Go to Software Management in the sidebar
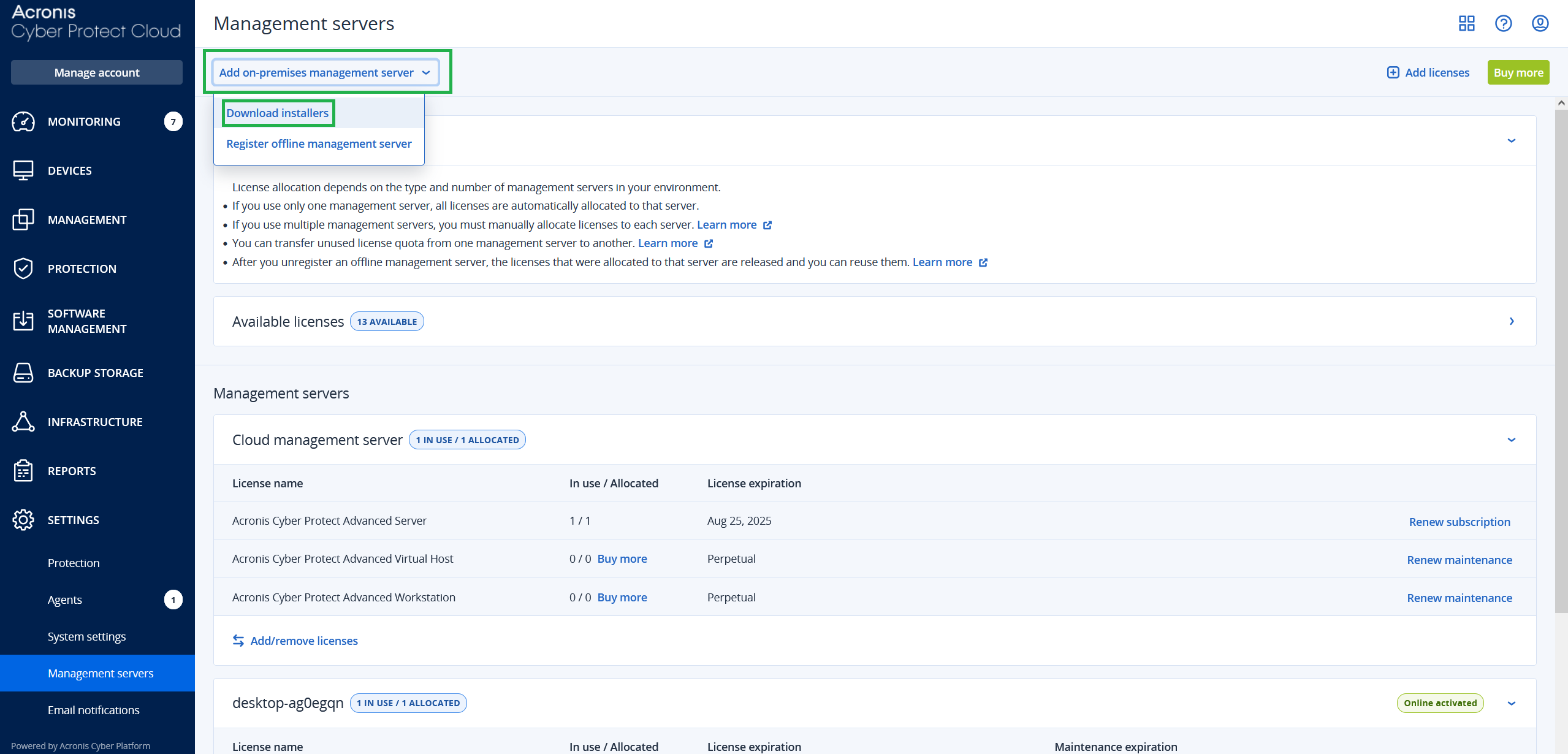Image resolution: width=1568 pixels, height=754 pixels. pyautogui.click(x=88, y=321)
